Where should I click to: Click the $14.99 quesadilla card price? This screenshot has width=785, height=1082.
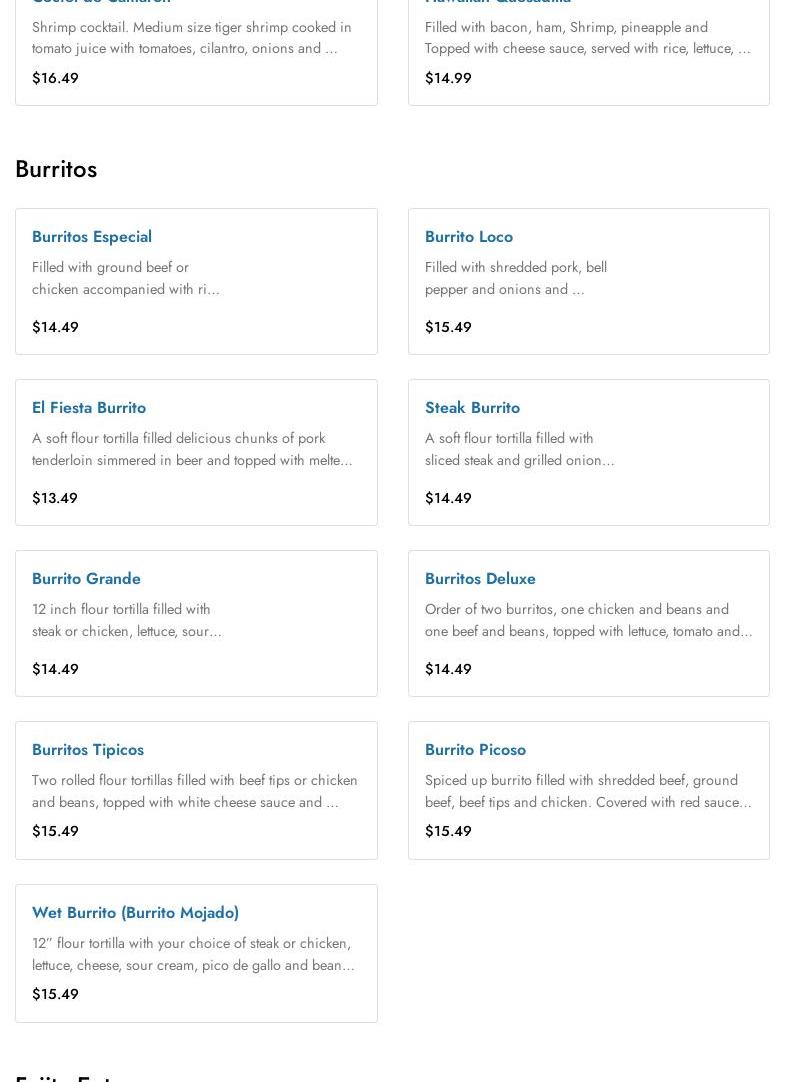tap(448, 78)
